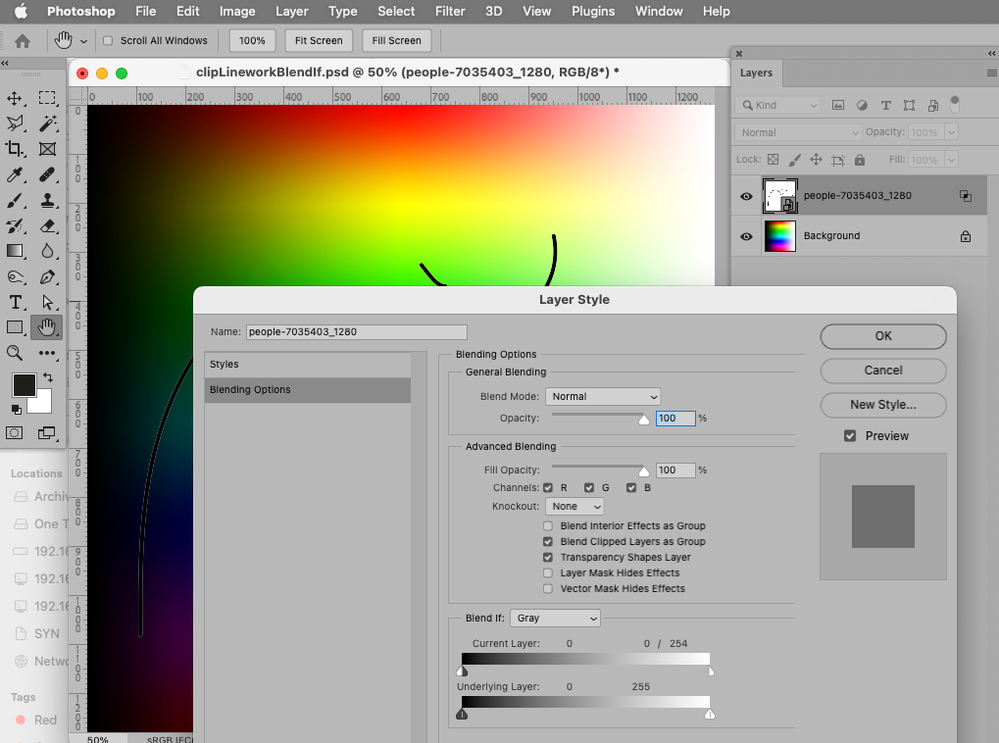The width and height of the screenshot is (999, 743).
Task: Expand the Blend If channel dropdown
Action: 555,619
